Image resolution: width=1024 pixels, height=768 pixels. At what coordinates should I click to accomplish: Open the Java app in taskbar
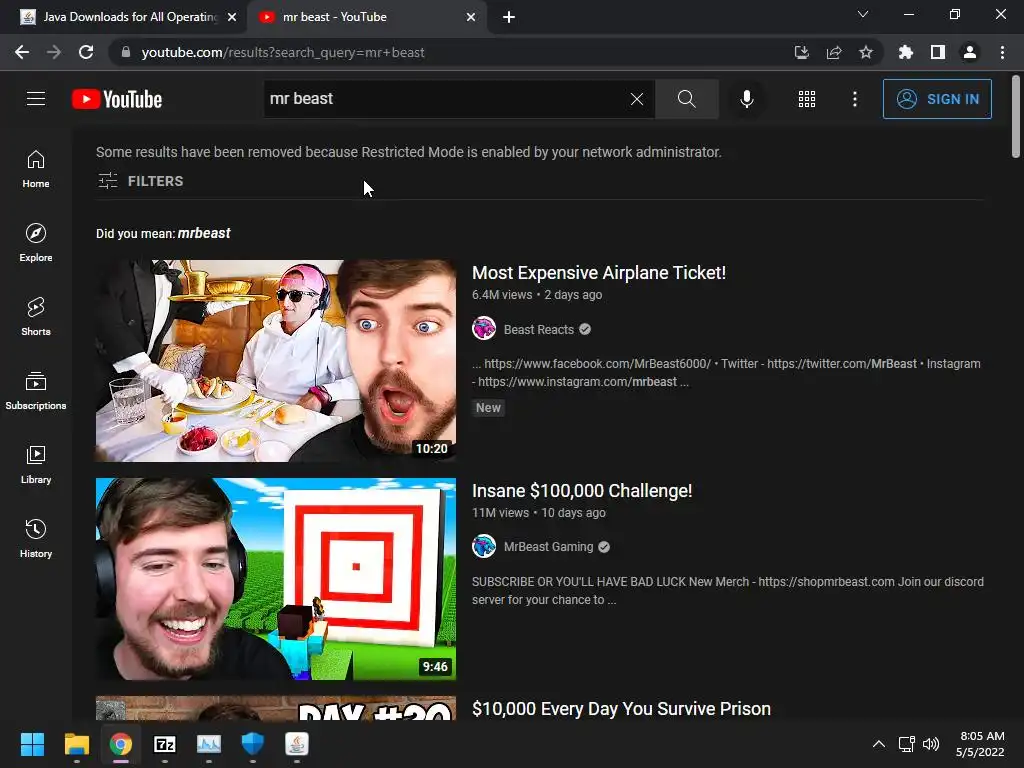click(296, 744)
